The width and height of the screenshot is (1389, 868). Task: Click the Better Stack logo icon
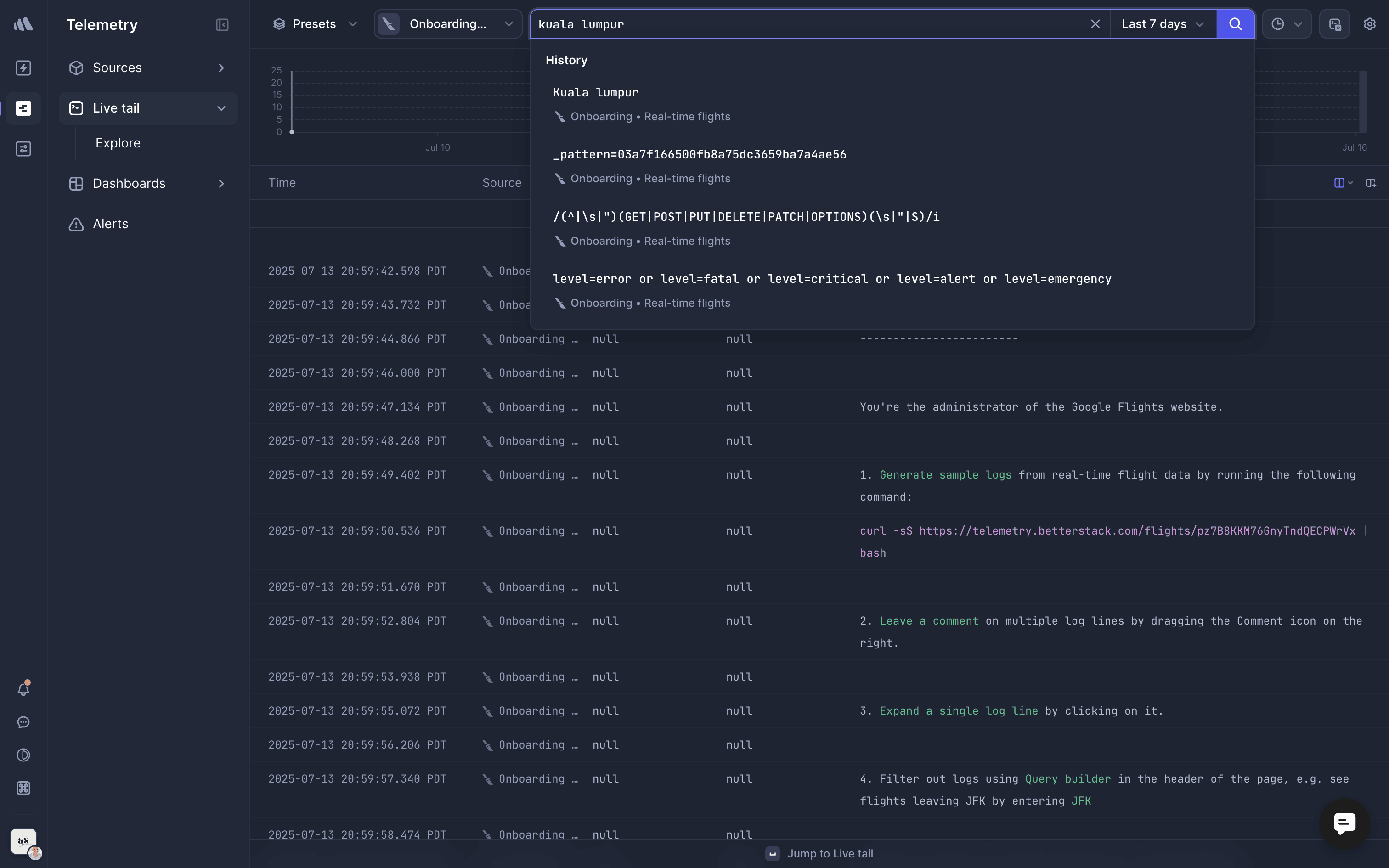point(23,24)
